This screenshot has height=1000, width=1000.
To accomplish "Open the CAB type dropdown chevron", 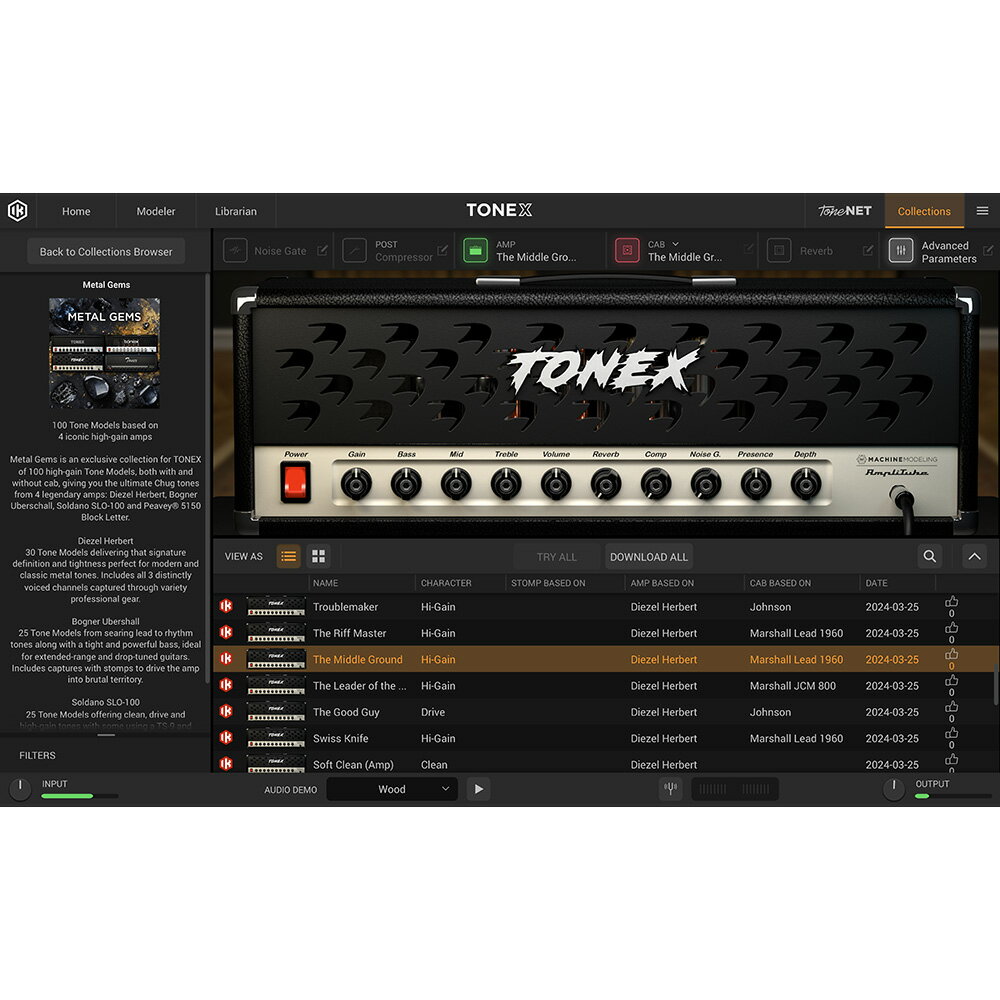I will [675, 244].
